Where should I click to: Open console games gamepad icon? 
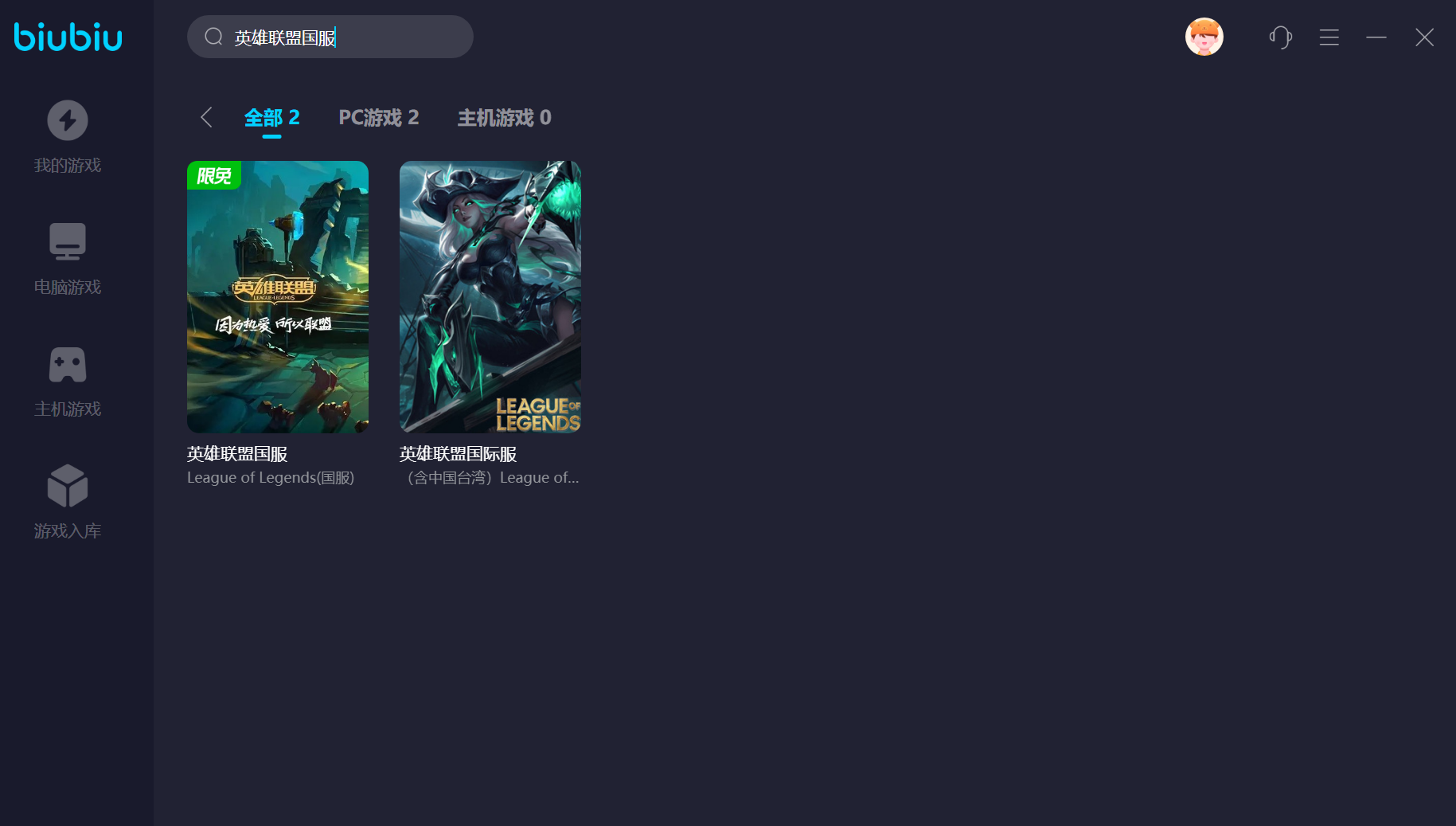(x=68, y=365)
